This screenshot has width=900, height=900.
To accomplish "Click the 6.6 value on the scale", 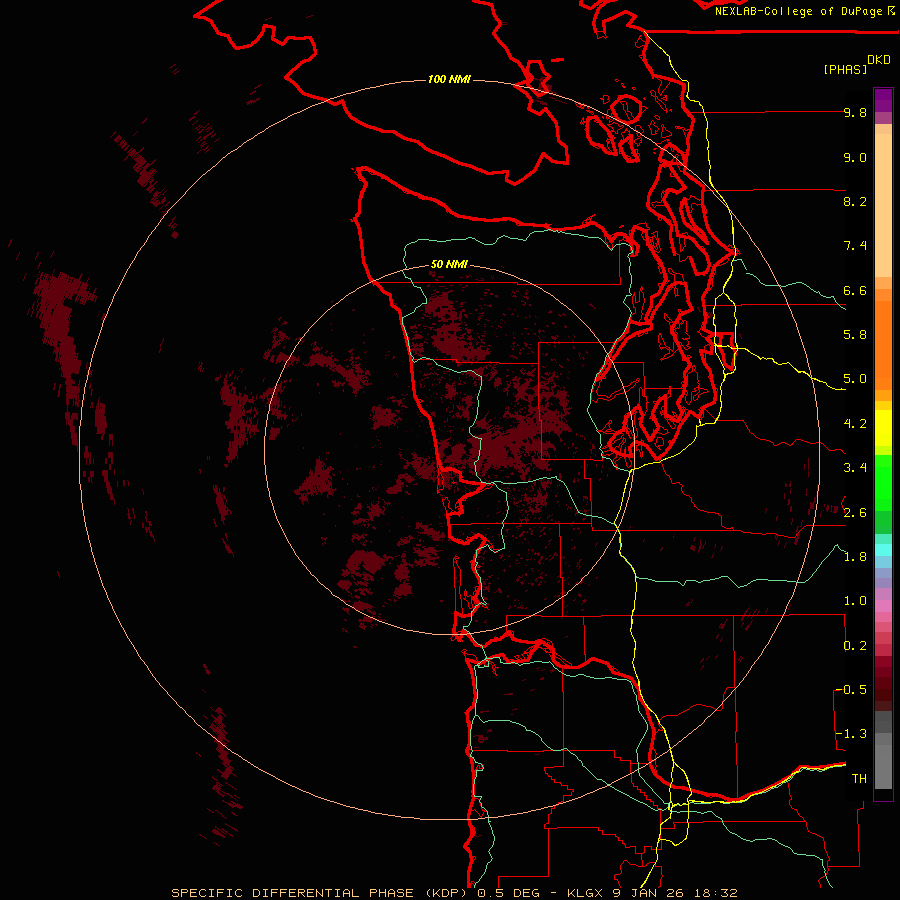I will (855, 290).
